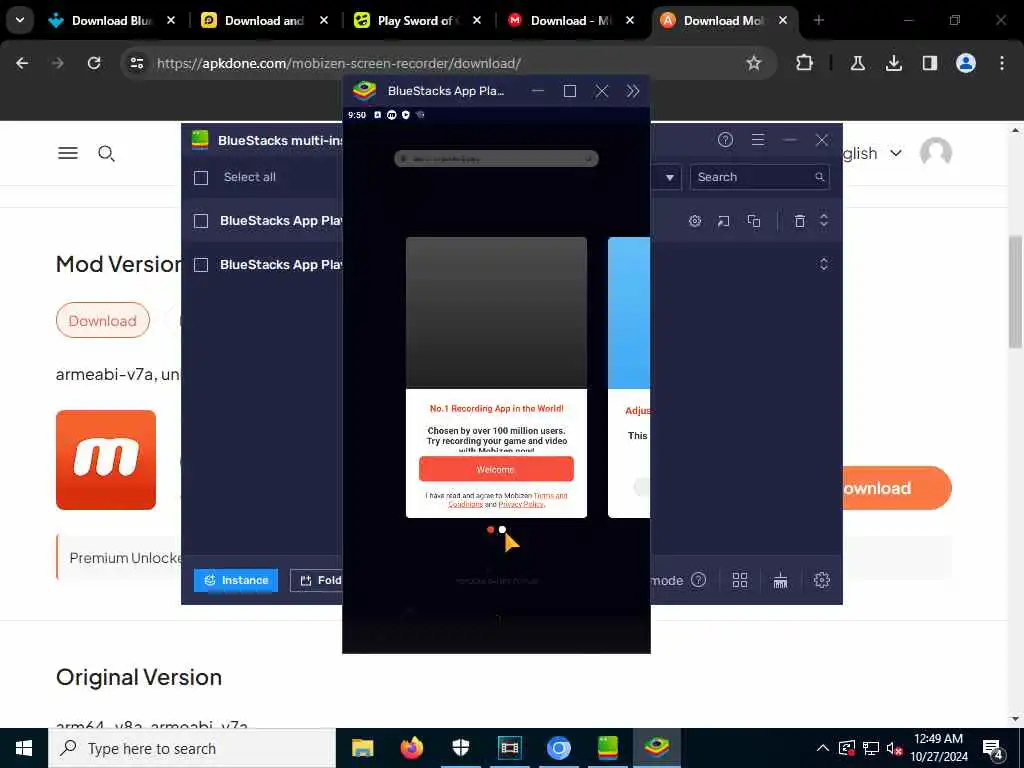Open Chrome three-dot menu
Image resolution: width=1024 pixels, height=768 pixels.
(1002, 63)
